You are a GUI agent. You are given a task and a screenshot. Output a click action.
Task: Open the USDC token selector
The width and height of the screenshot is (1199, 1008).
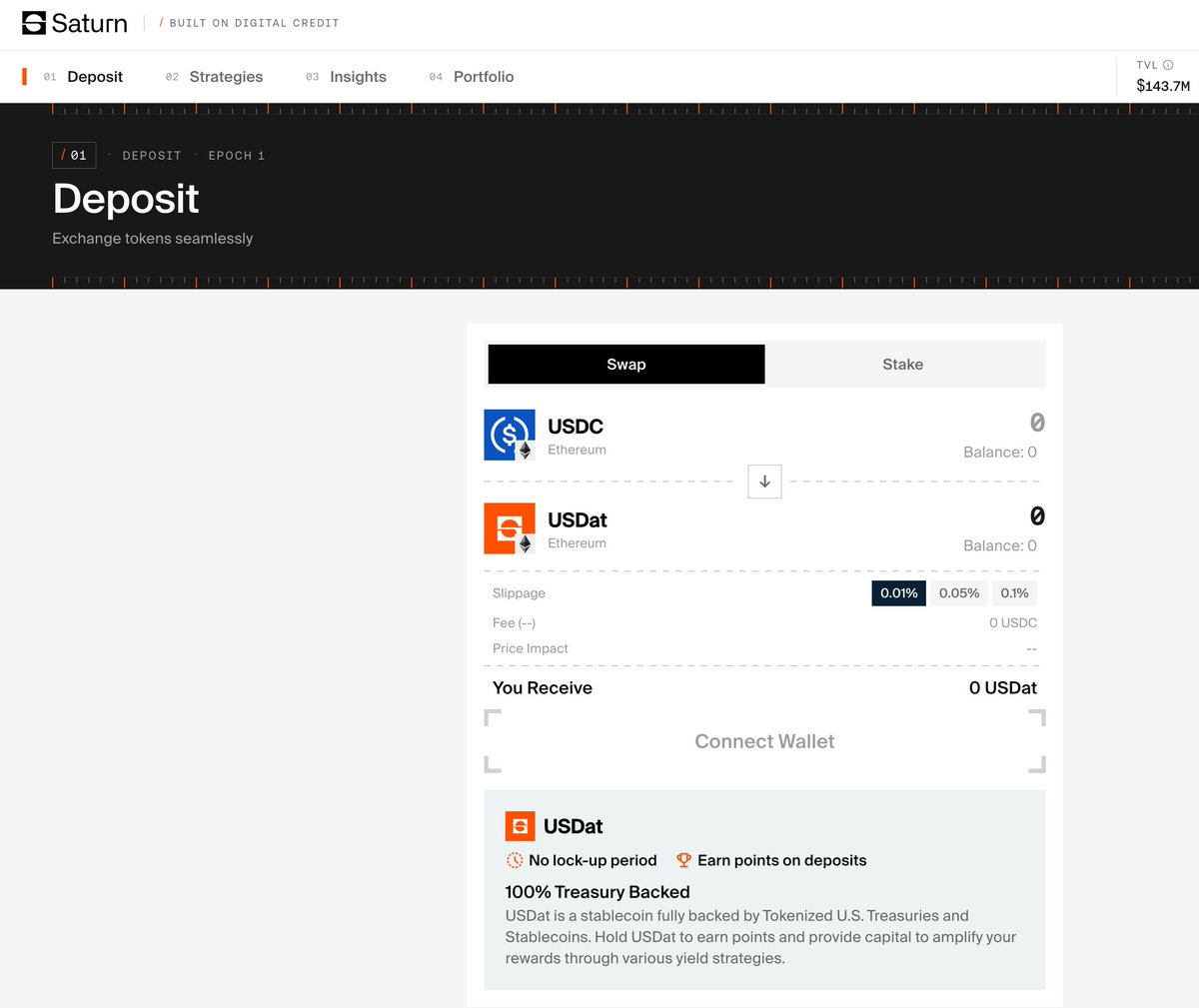pyautogui.click(x=545, y=436)
